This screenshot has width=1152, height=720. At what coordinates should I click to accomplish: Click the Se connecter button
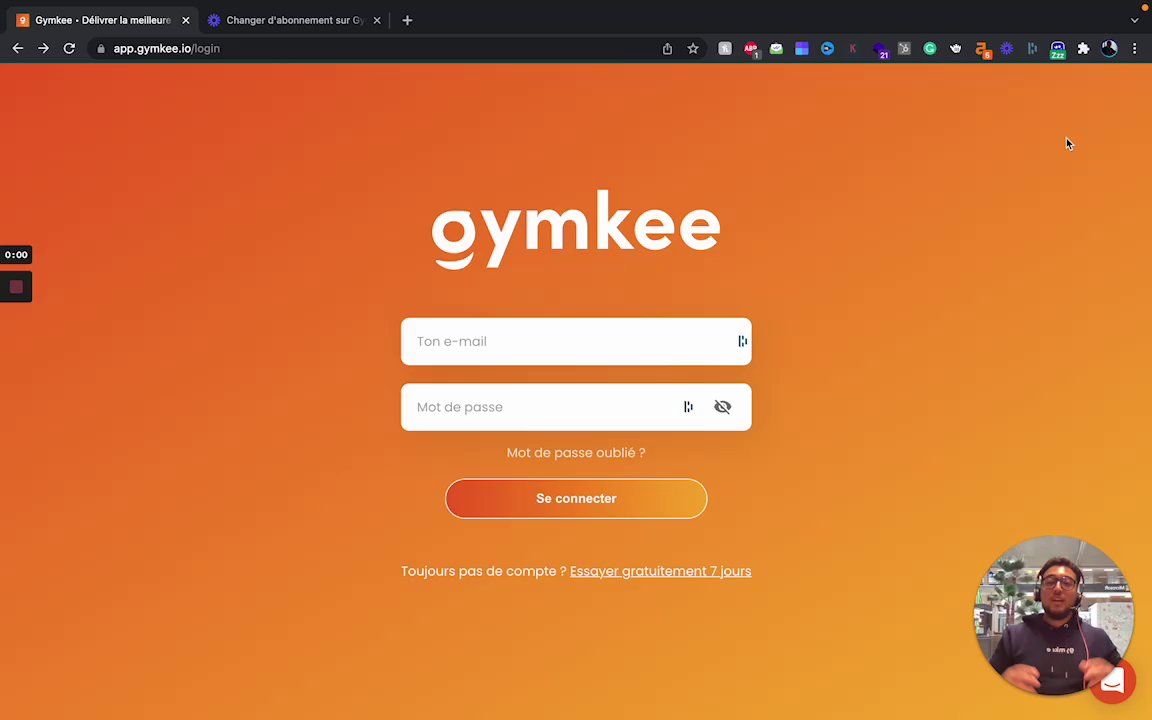[x=576, y=498]
